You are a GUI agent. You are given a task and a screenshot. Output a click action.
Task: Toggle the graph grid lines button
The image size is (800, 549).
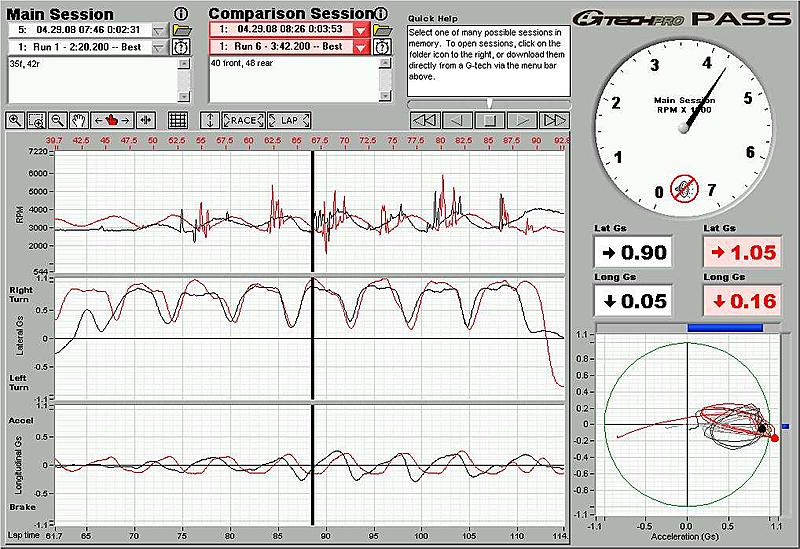pyautogui.click(x=178, y=120)
